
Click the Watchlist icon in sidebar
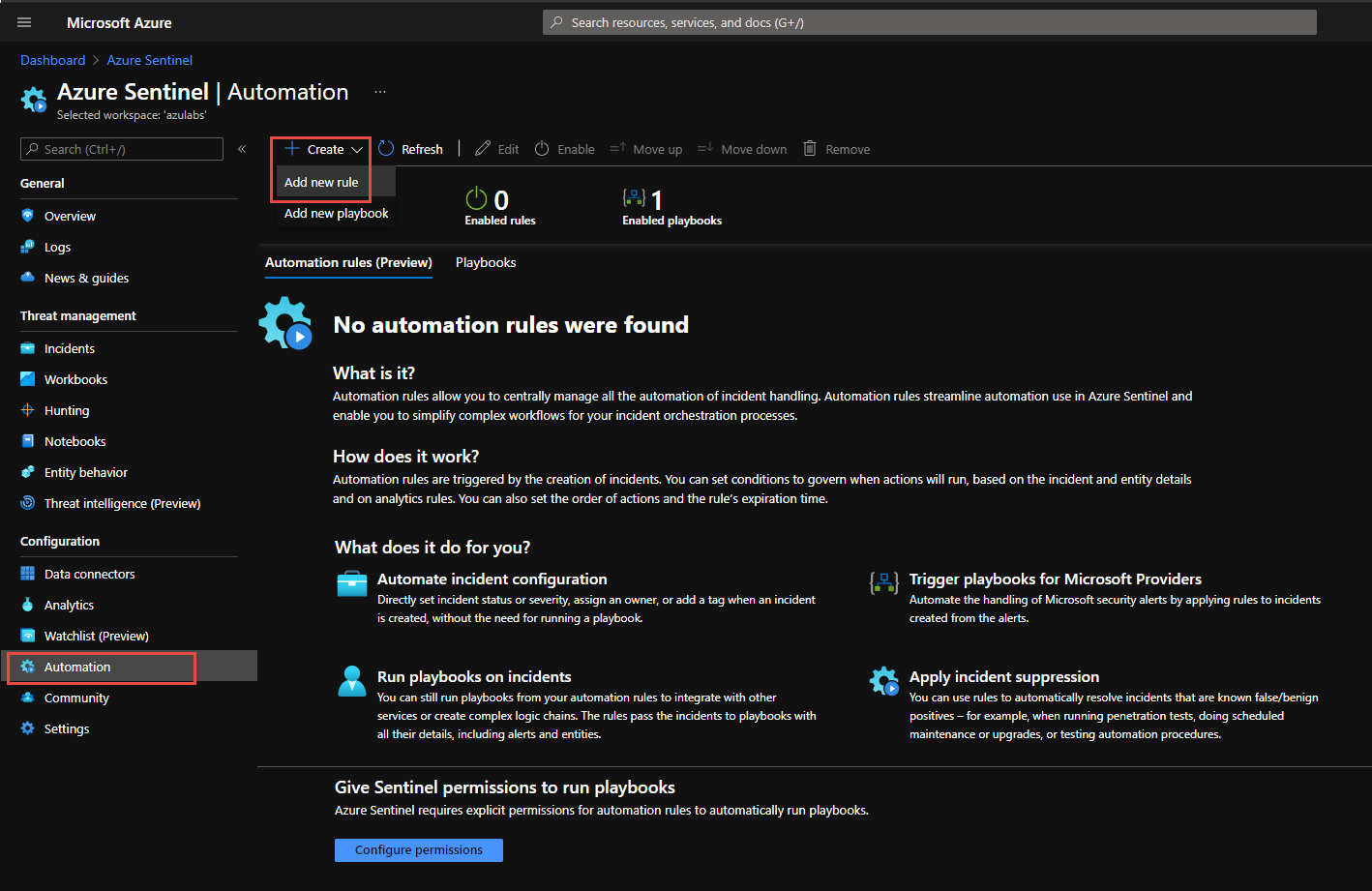point(27,636)
